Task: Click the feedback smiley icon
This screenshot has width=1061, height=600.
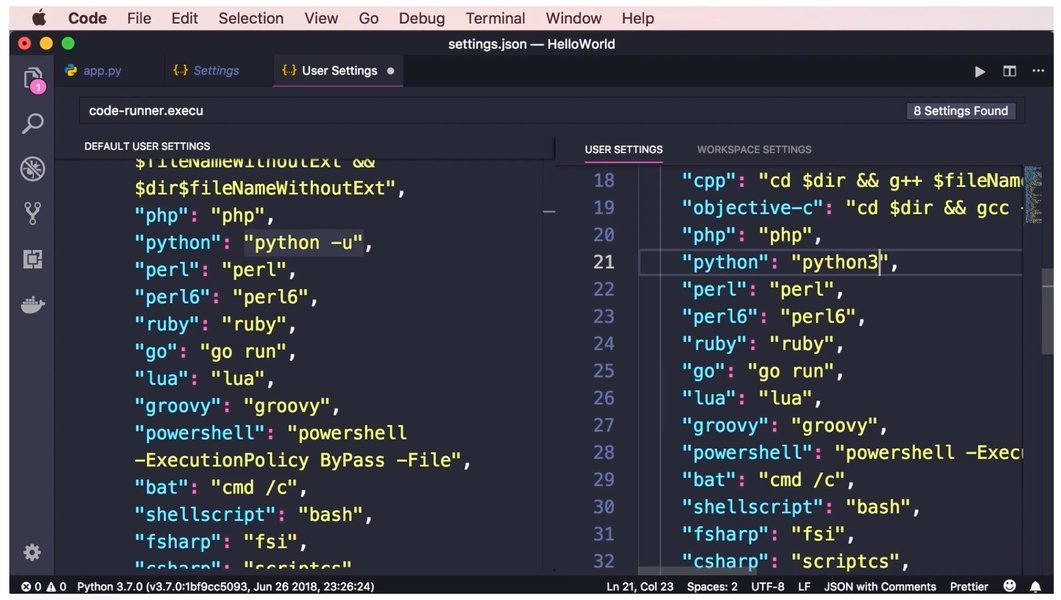Action: point(1009,586)
